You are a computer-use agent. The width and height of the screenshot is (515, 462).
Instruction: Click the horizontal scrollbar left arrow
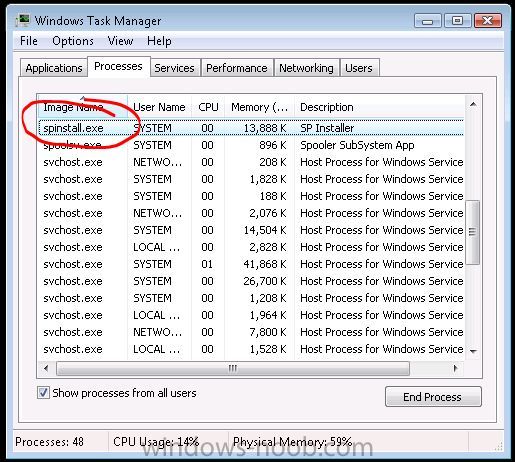point(46,368)
